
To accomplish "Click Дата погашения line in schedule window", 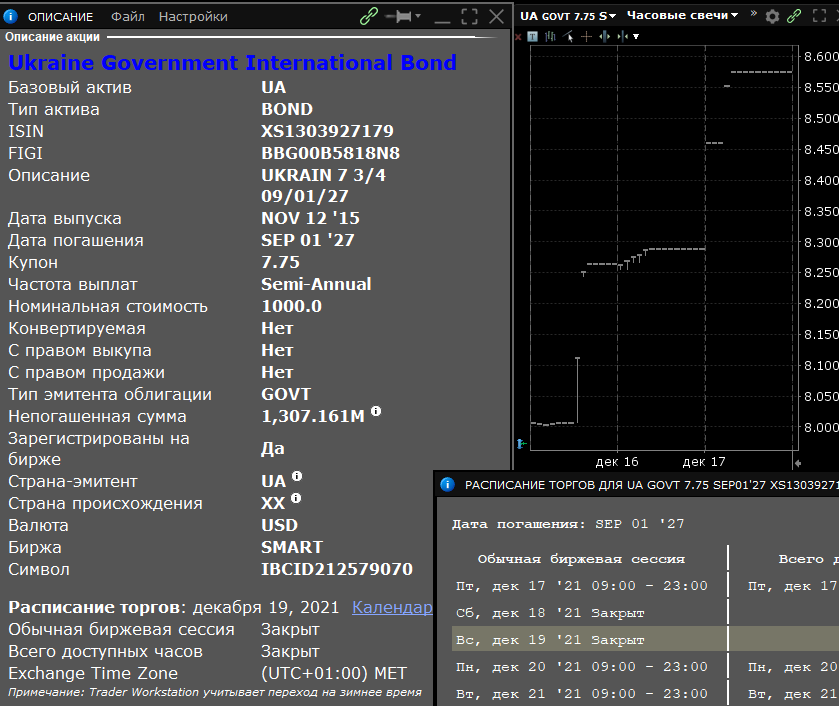I will tap(568, 524).
